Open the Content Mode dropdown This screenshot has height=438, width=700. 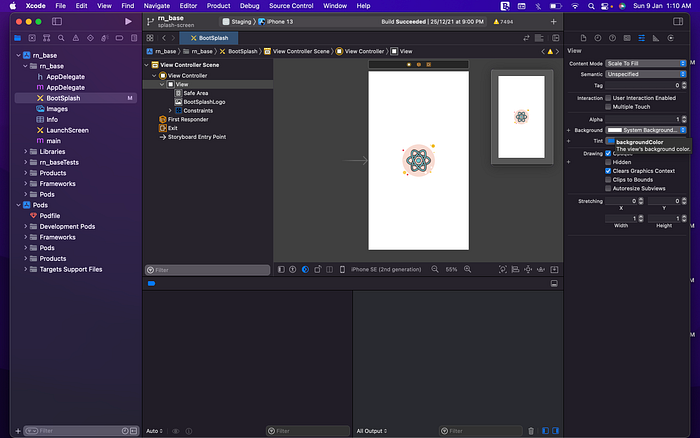tap(646, 63)
